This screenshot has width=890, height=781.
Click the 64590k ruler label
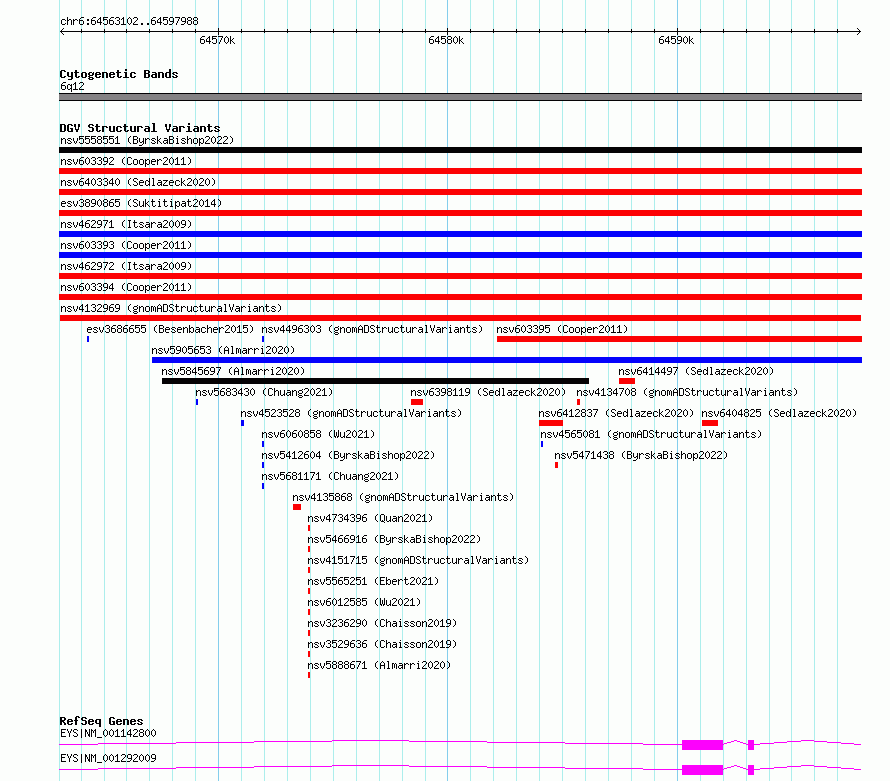click(676, 40)
